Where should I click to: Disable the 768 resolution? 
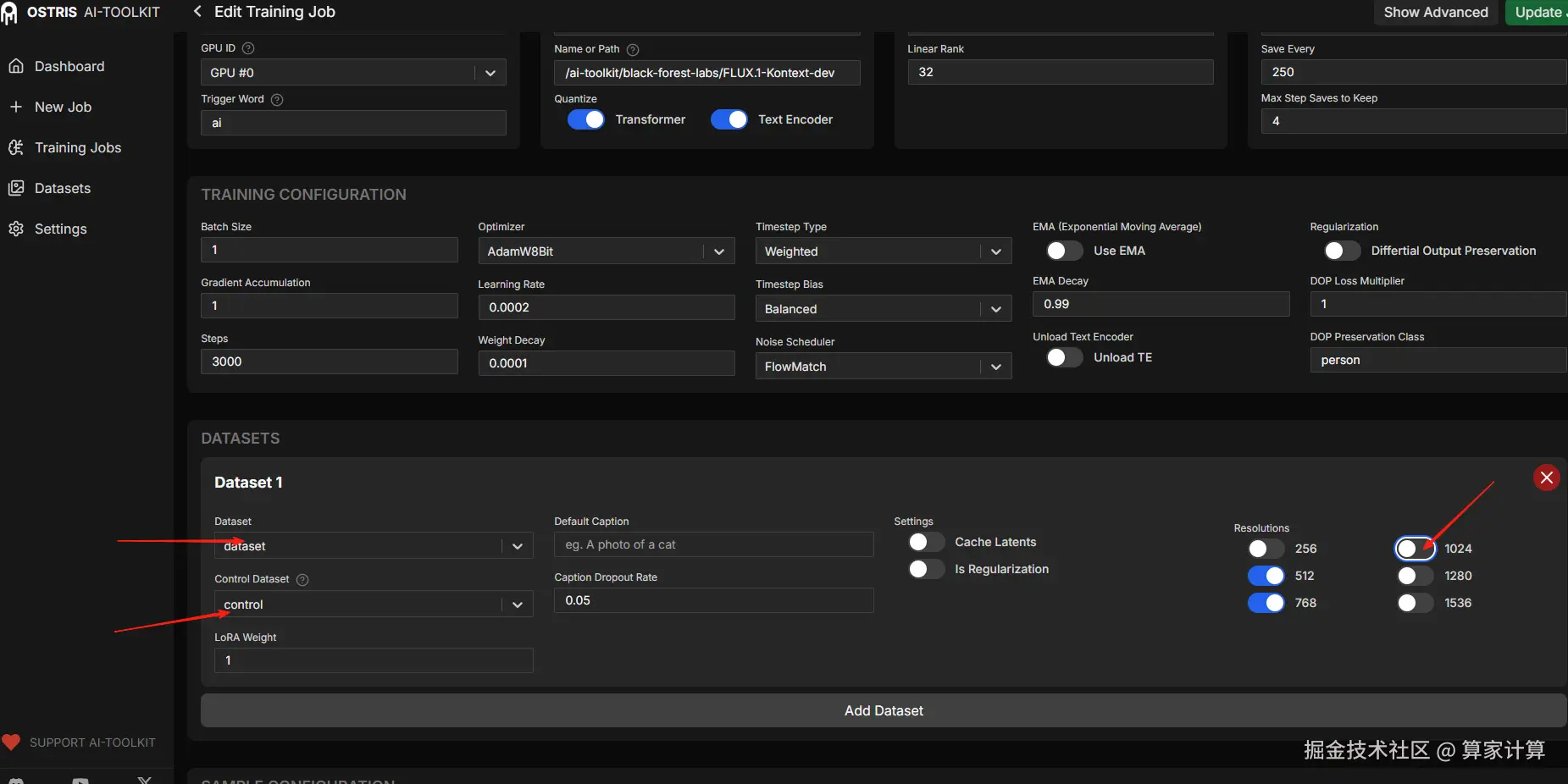(x=1266, y=603)
